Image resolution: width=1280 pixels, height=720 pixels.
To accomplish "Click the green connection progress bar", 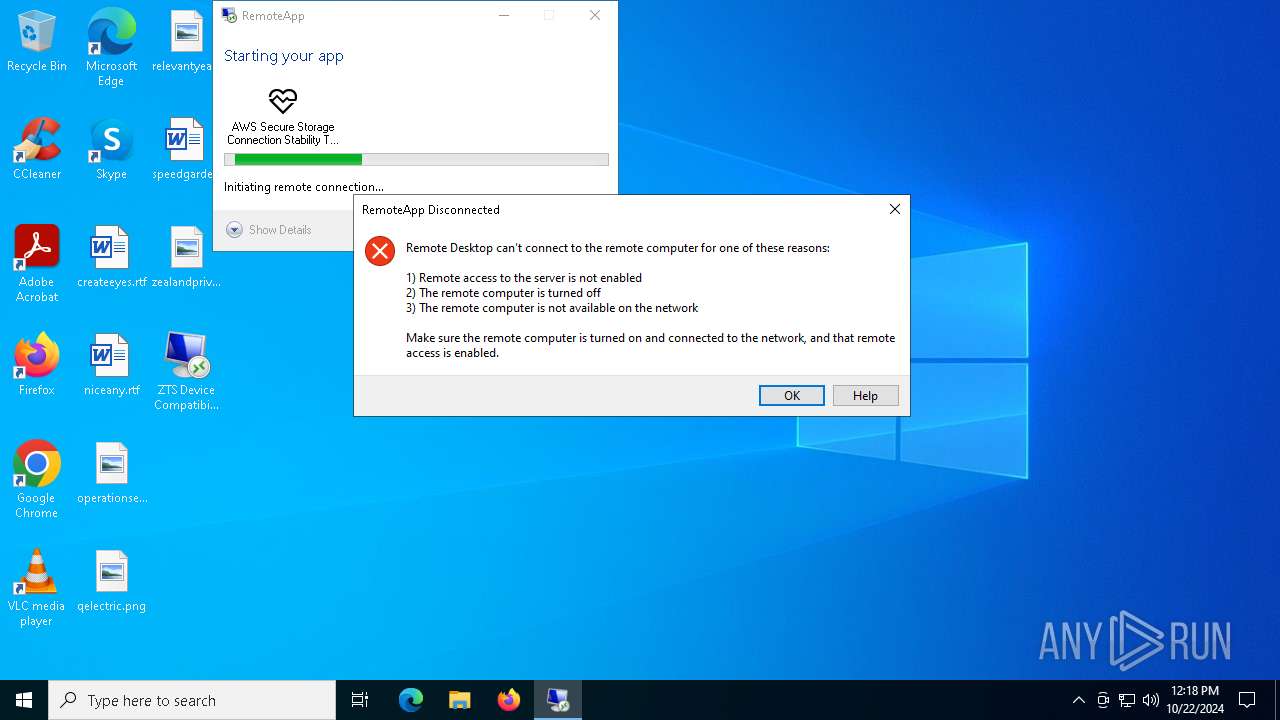I will [x=416, y=159].
